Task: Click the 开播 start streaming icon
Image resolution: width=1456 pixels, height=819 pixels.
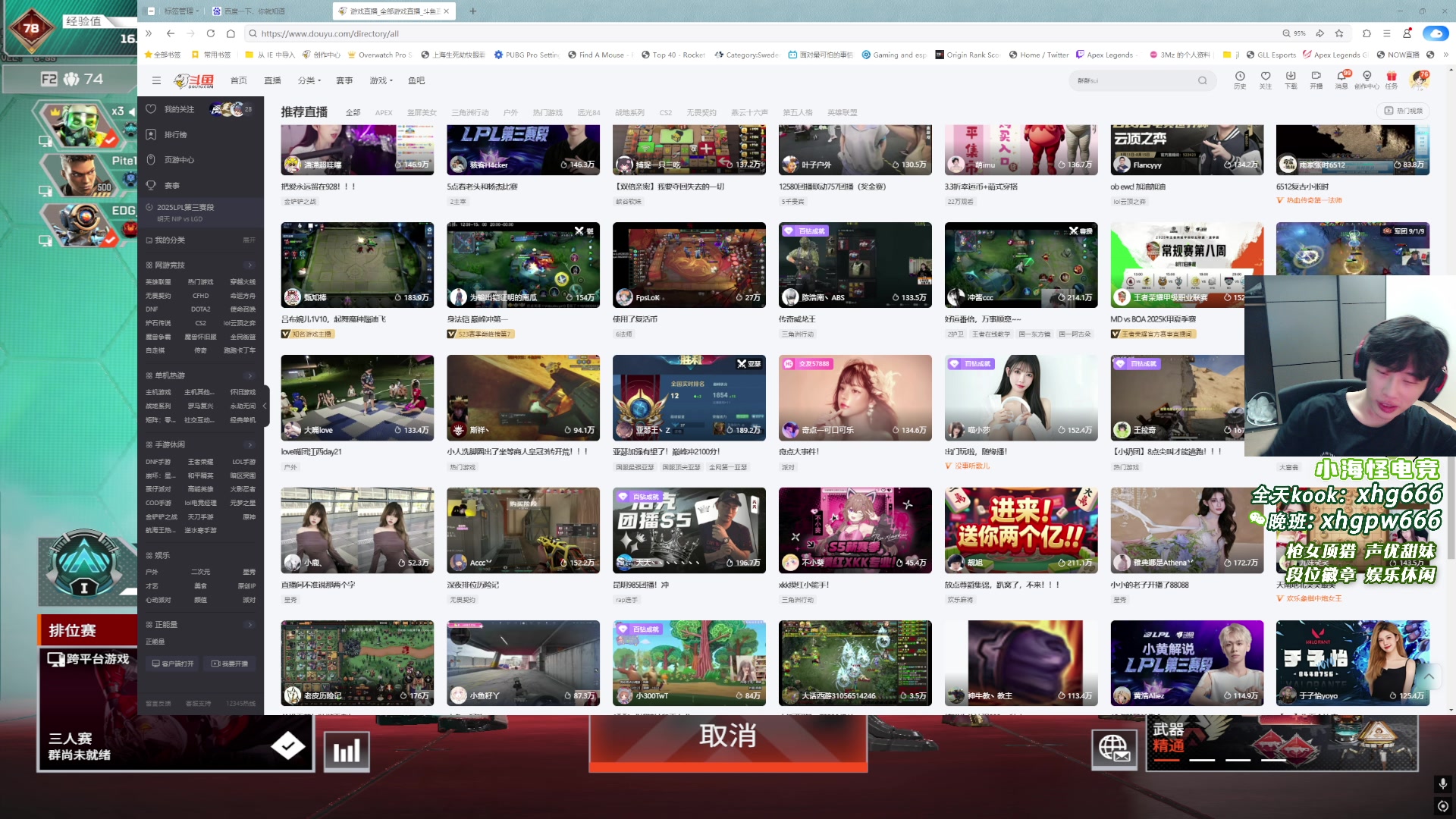Action: coord(1316,80)
